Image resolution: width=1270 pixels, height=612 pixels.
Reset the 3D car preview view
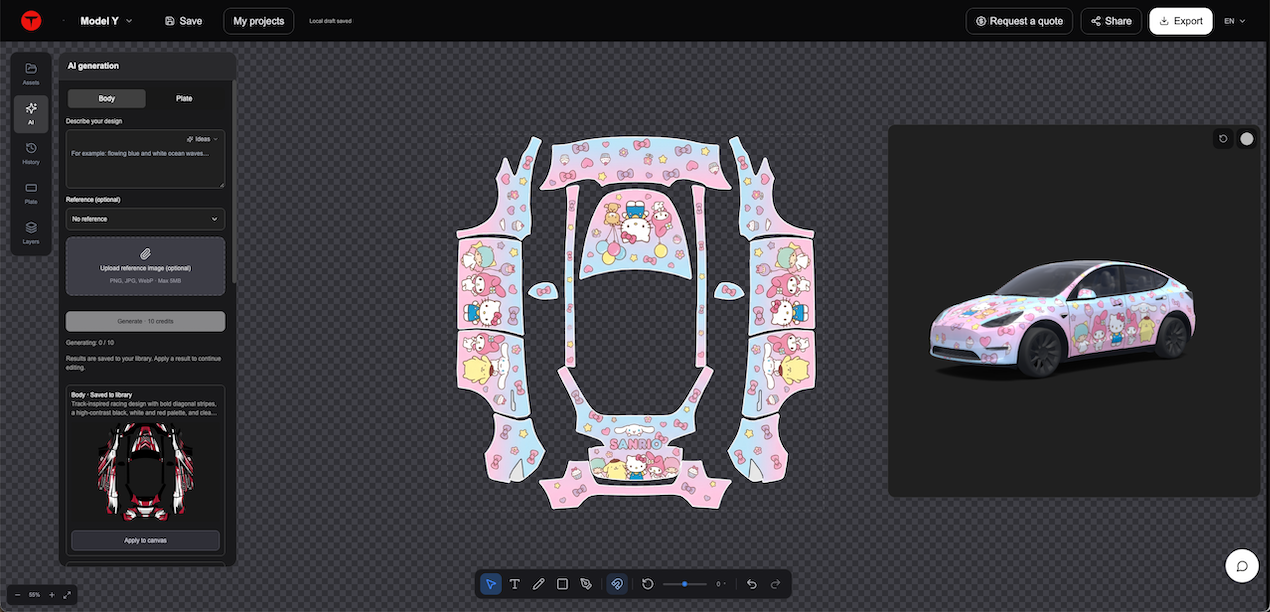1223,139
